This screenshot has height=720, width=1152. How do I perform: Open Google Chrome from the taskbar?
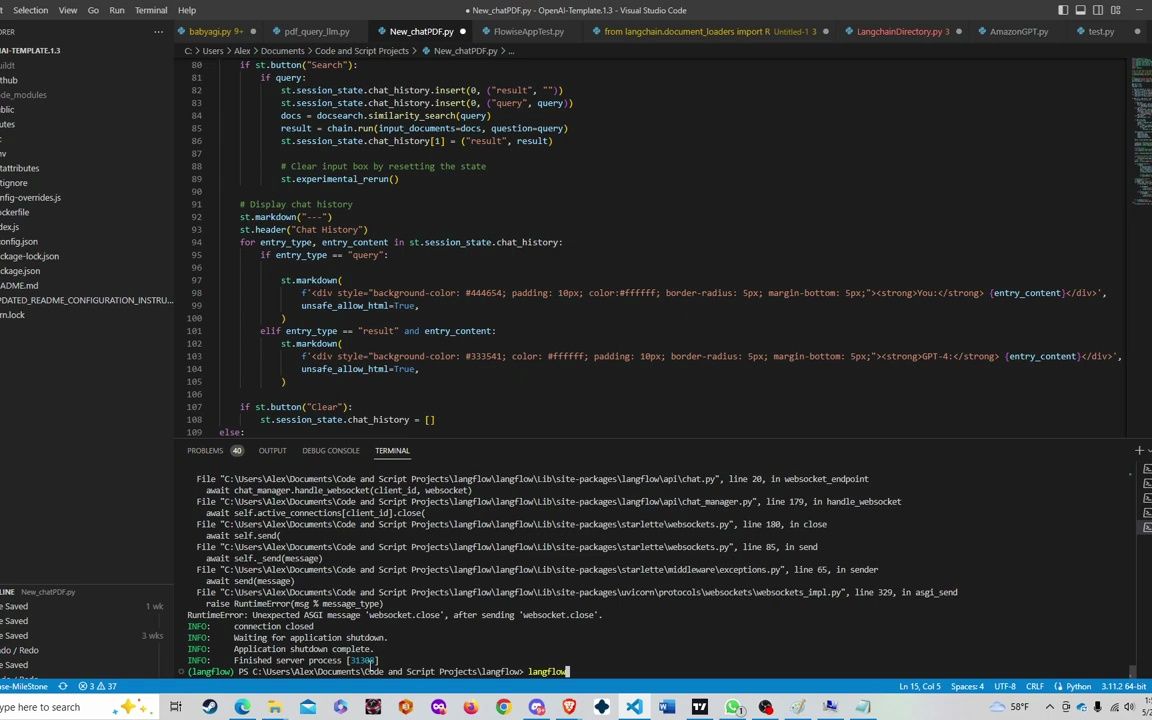(x=503, y=707)
